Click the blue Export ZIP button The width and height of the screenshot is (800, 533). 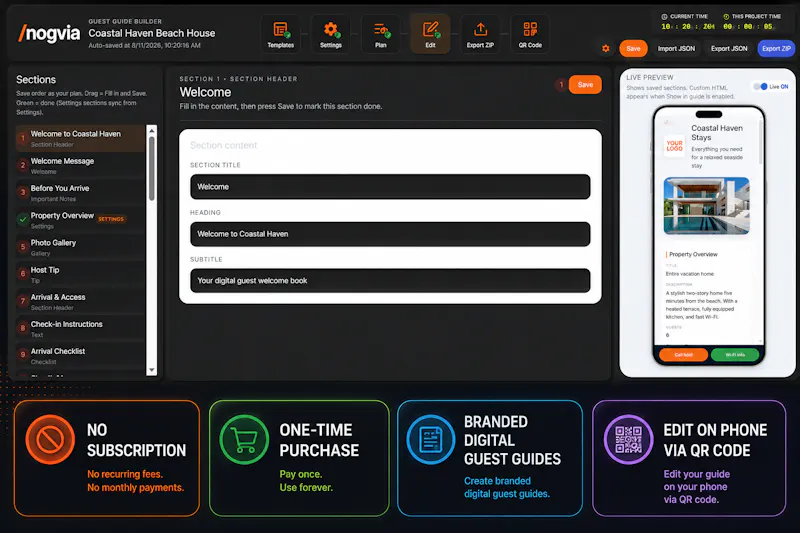coord(776,48)
